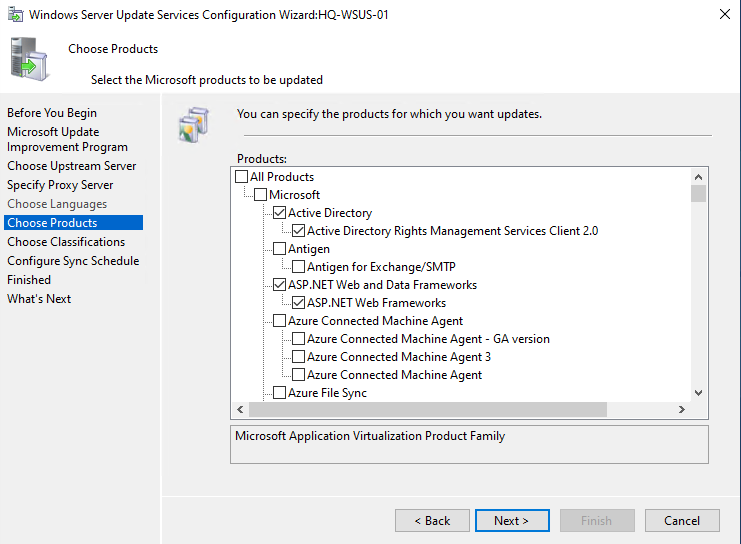Viewport: 741px width, 544px height.
Task: Select the Azure File Sync tree item
Action: coord(327,393)
